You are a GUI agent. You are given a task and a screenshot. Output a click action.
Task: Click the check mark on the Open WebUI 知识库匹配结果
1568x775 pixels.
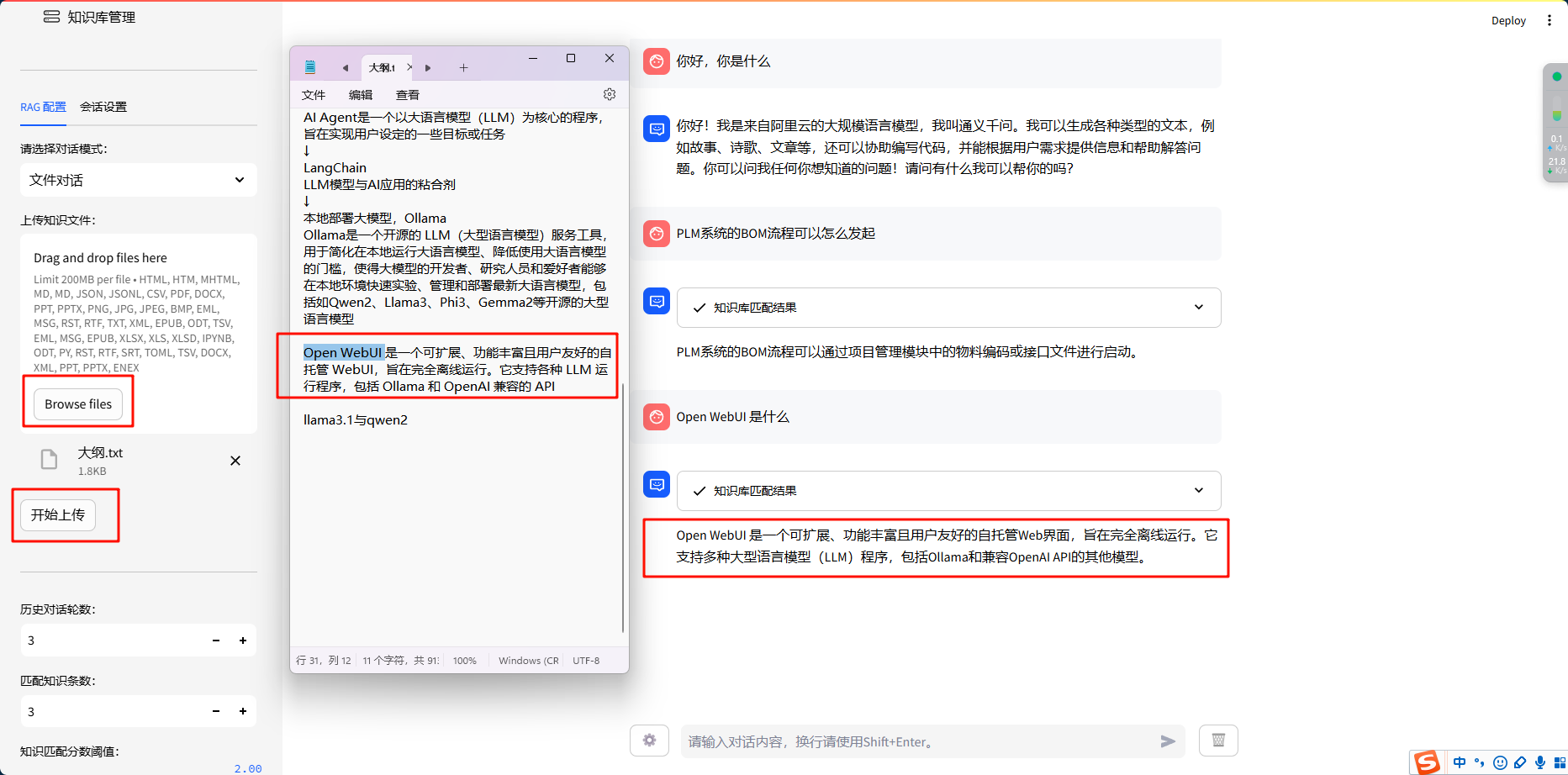pyautogui.click(x=699, y=491)
